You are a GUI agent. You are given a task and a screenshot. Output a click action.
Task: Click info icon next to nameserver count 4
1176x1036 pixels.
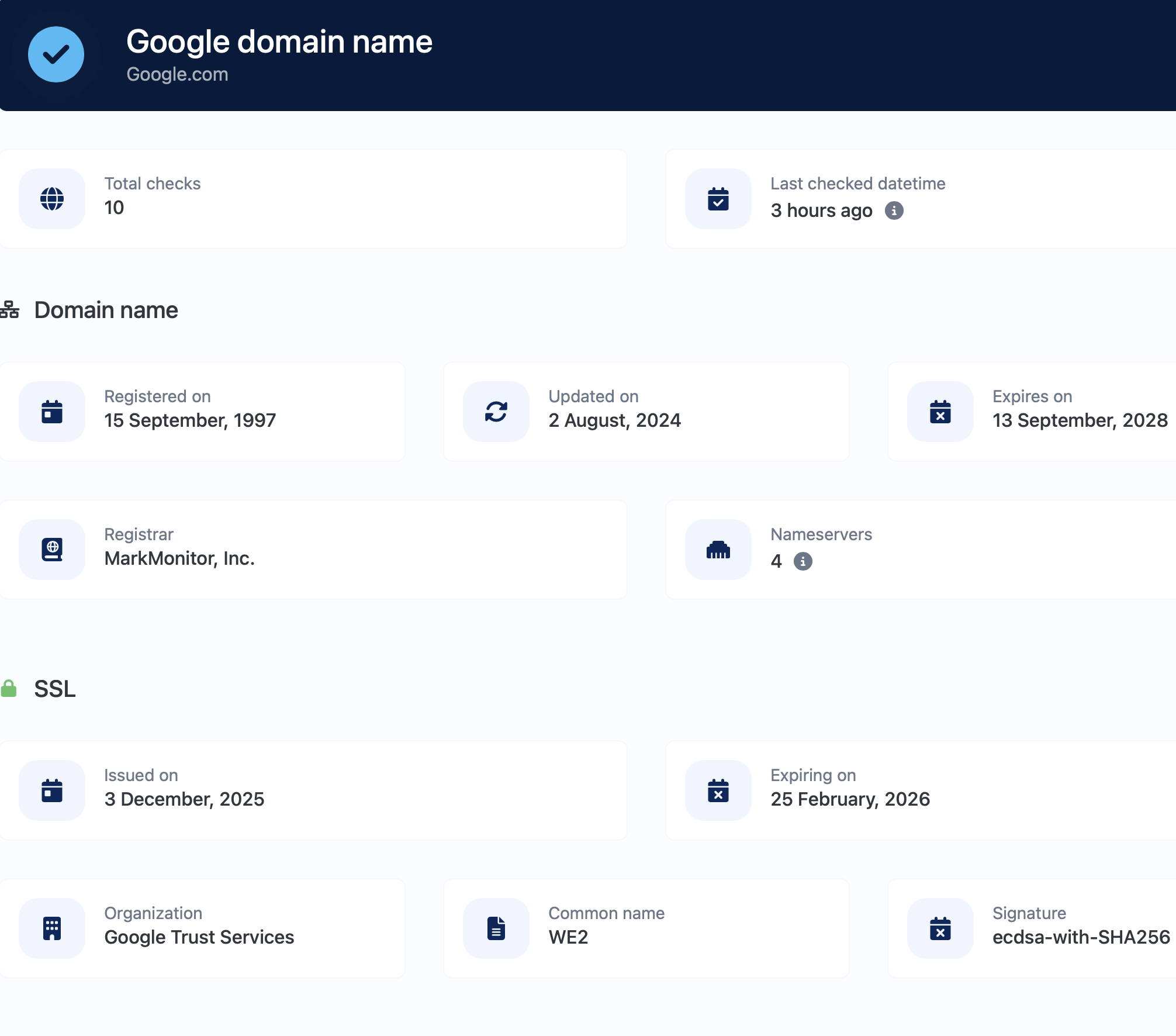click(x=803, y=561)
